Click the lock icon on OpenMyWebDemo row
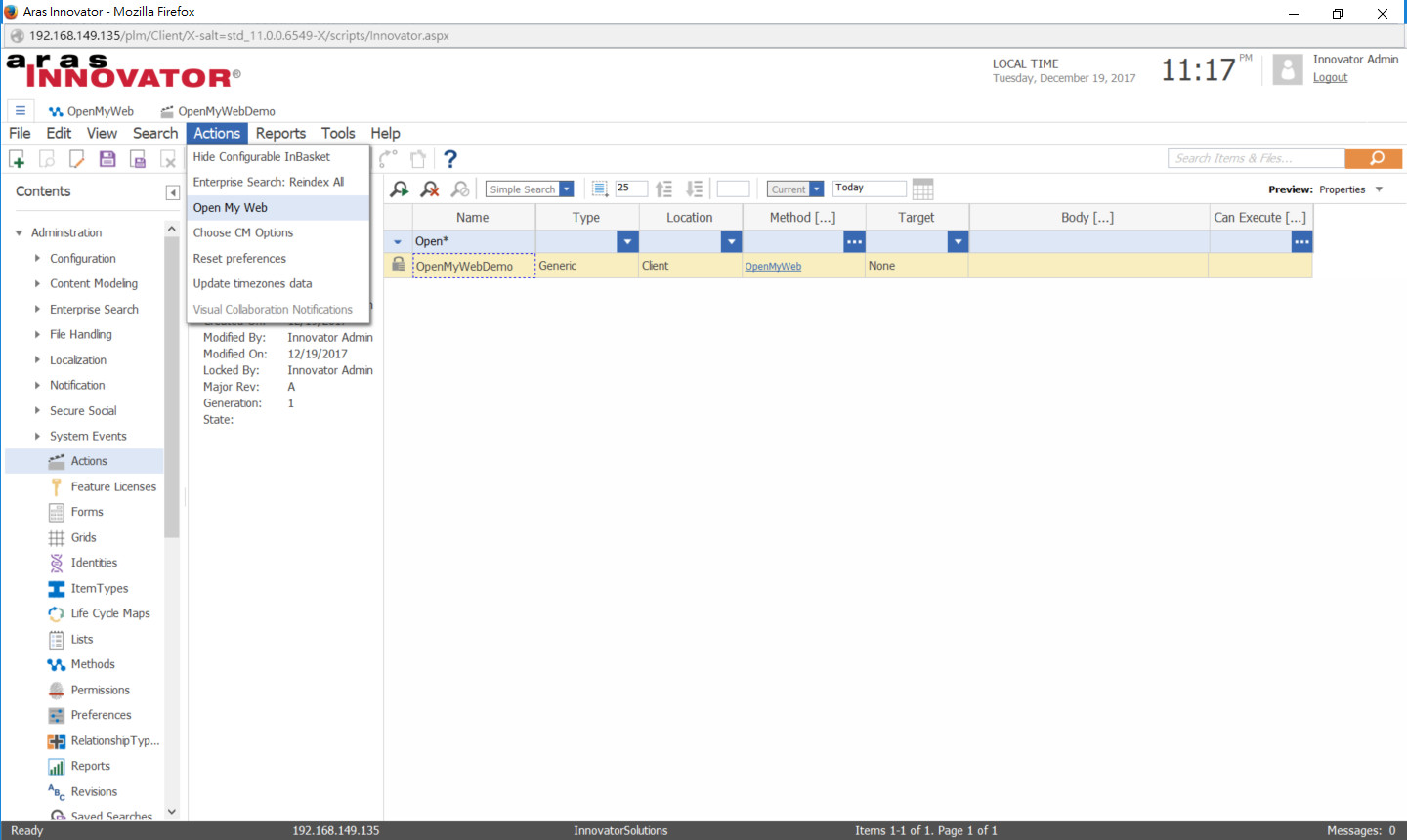Screen dimensions: 1407x840 (x=398, y=265)
